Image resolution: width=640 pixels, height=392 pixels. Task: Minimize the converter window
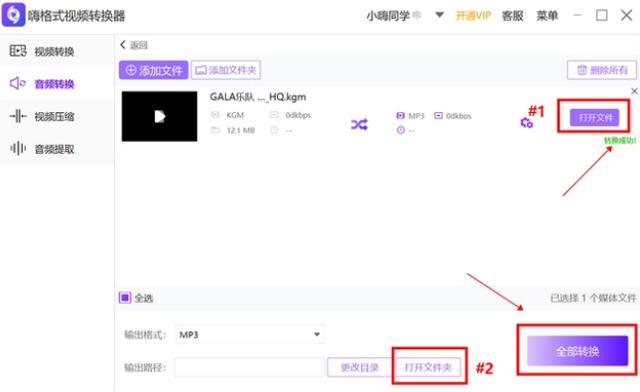[x=577, y=15]
